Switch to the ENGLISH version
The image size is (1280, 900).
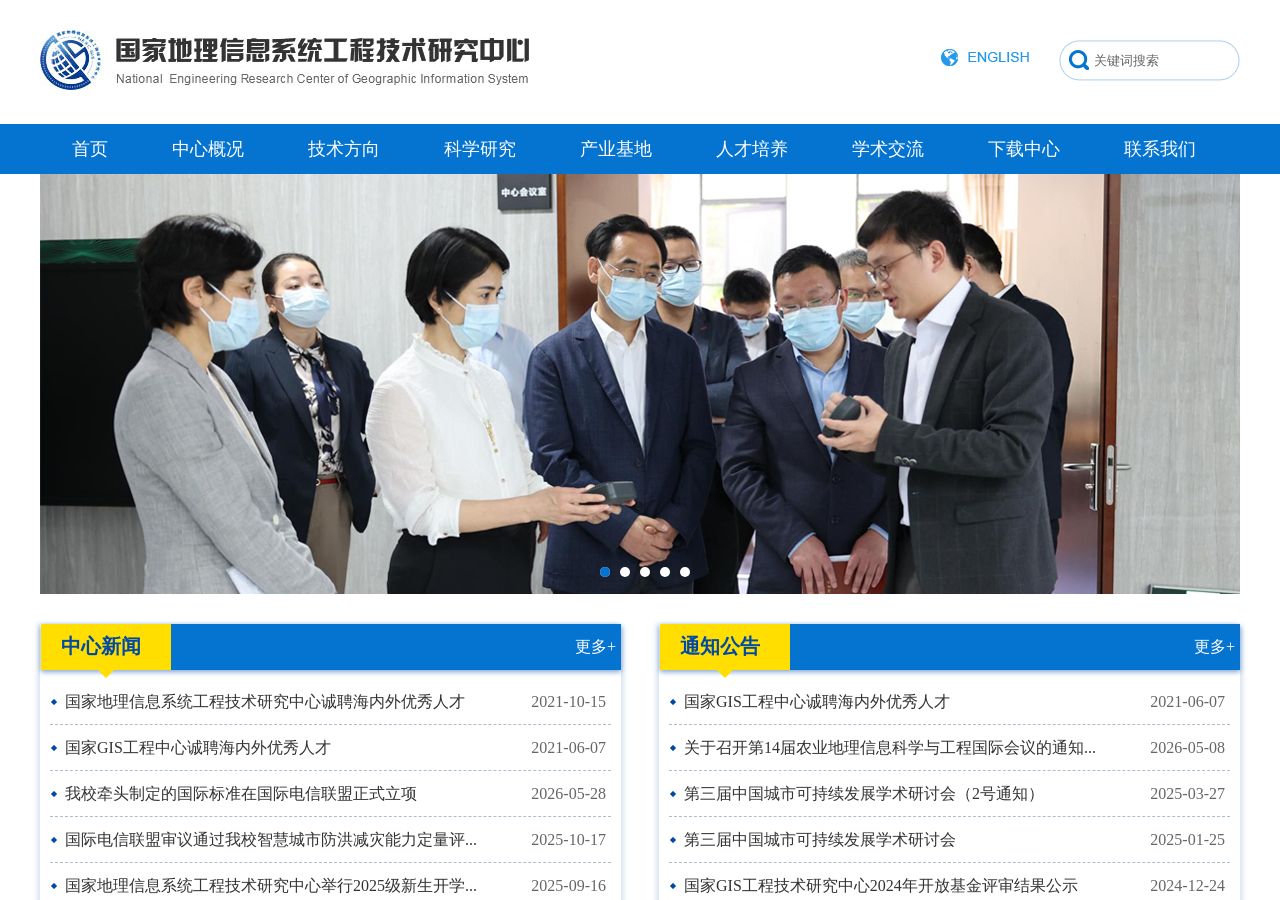pyautogui.click(x=998, y=58)
